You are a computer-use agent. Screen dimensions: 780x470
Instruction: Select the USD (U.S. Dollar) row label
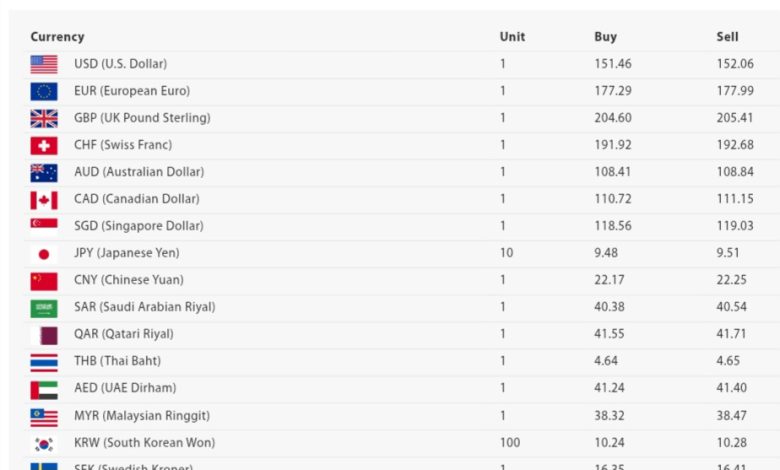point(120,64)
